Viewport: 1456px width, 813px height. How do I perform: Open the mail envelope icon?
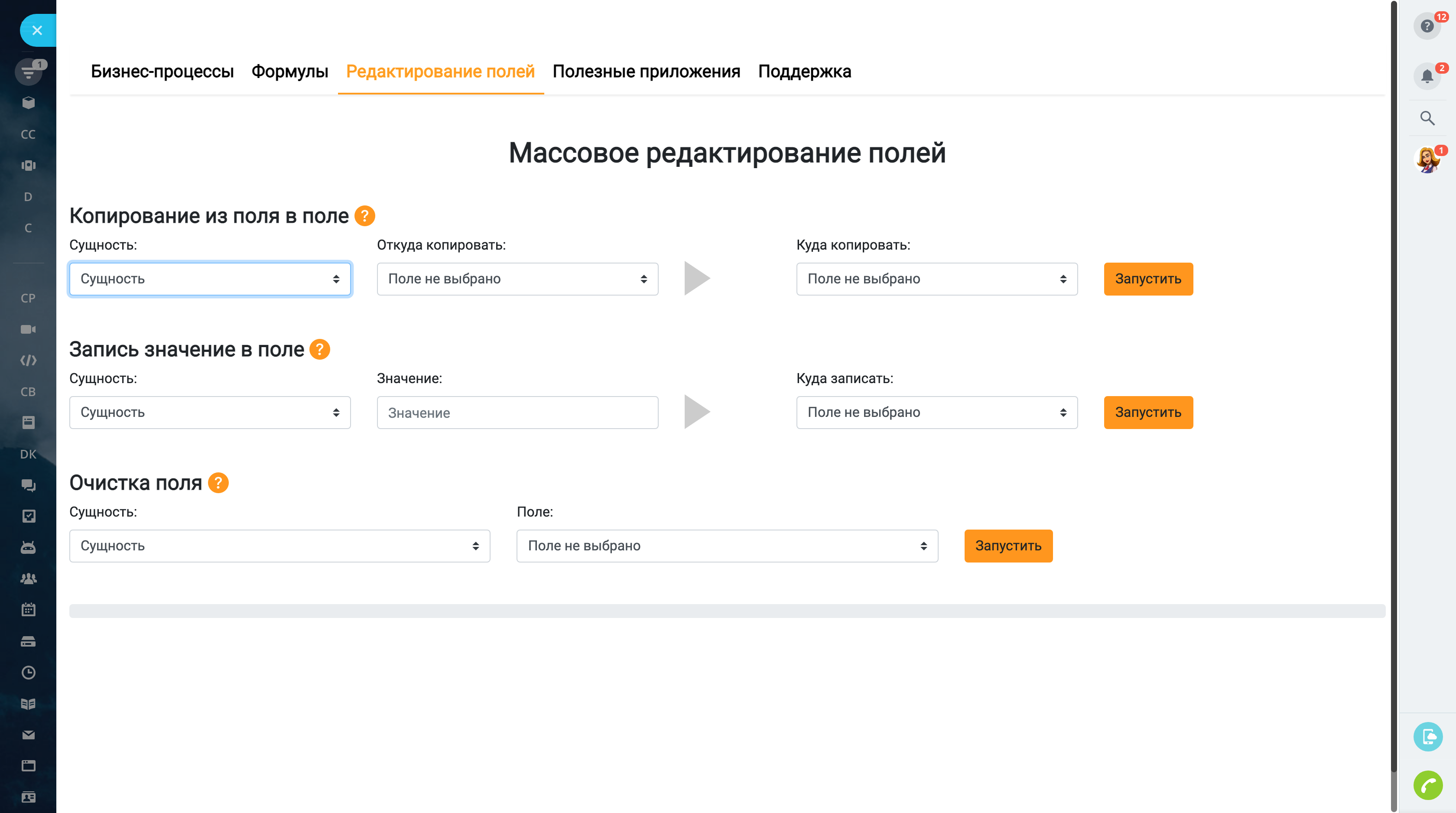coord(28,735)
